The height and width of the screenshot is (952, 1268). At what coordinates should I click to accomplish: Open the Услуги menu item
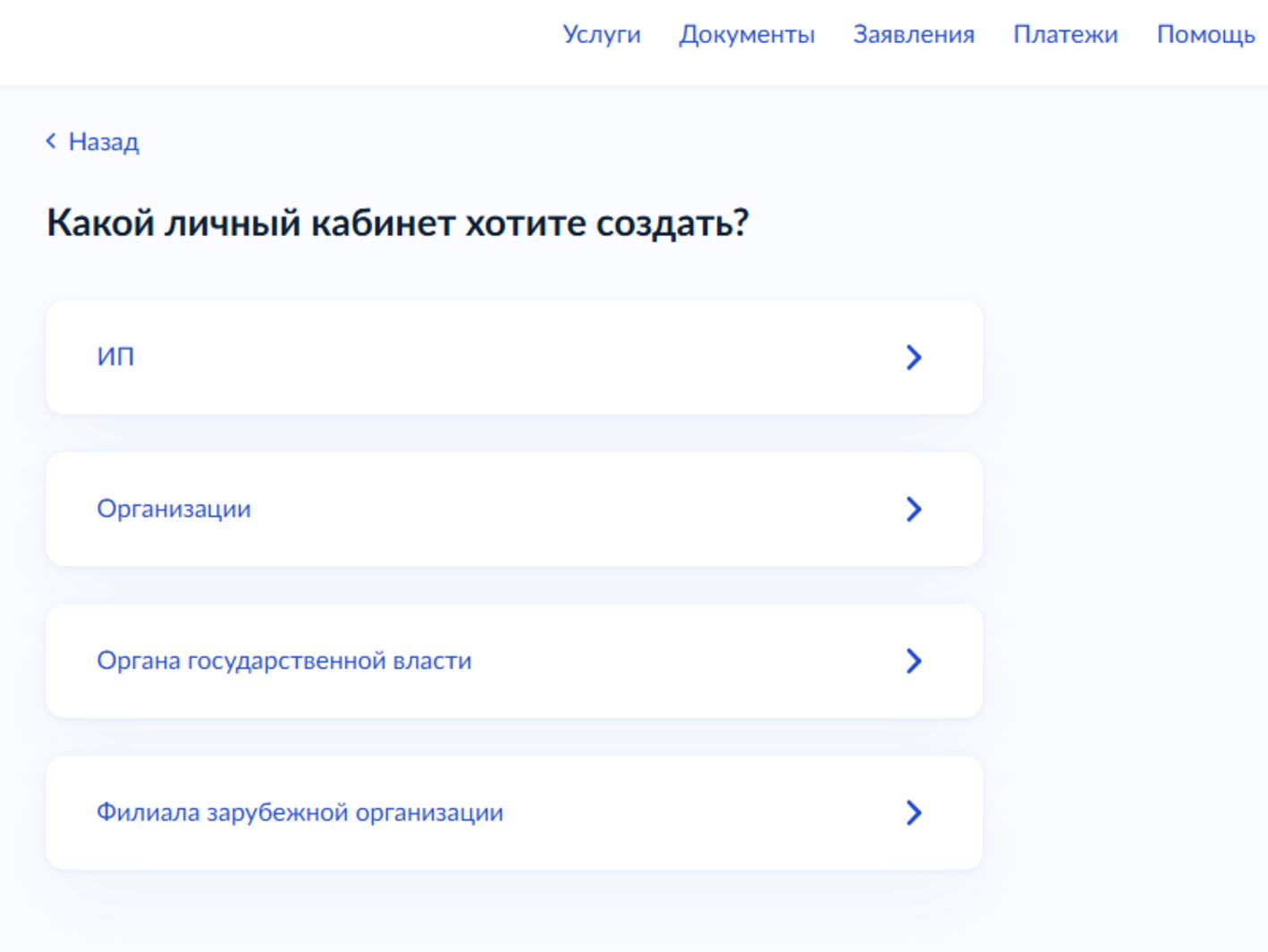(x=601, y=35)
